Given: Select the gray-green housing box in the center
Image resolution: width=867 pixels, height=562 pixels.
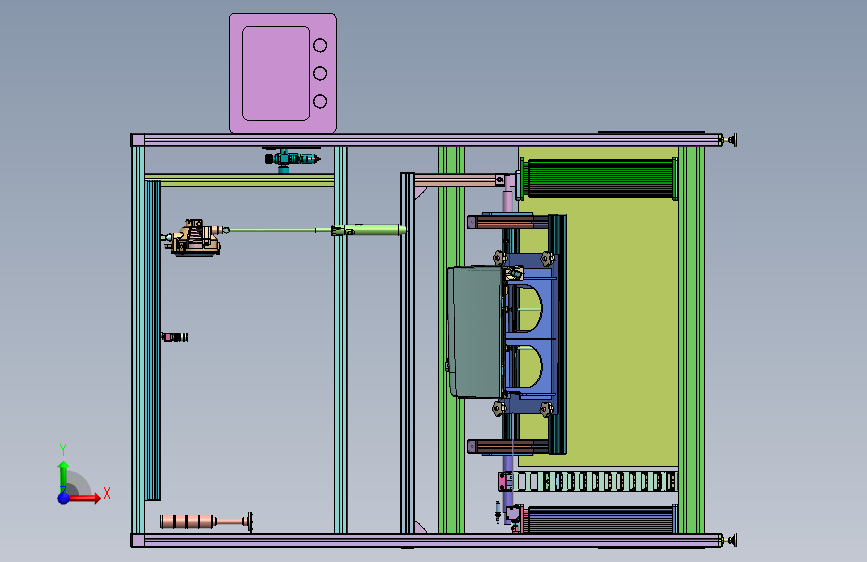Looking at the screenshot, I should [x=476, y=331].
